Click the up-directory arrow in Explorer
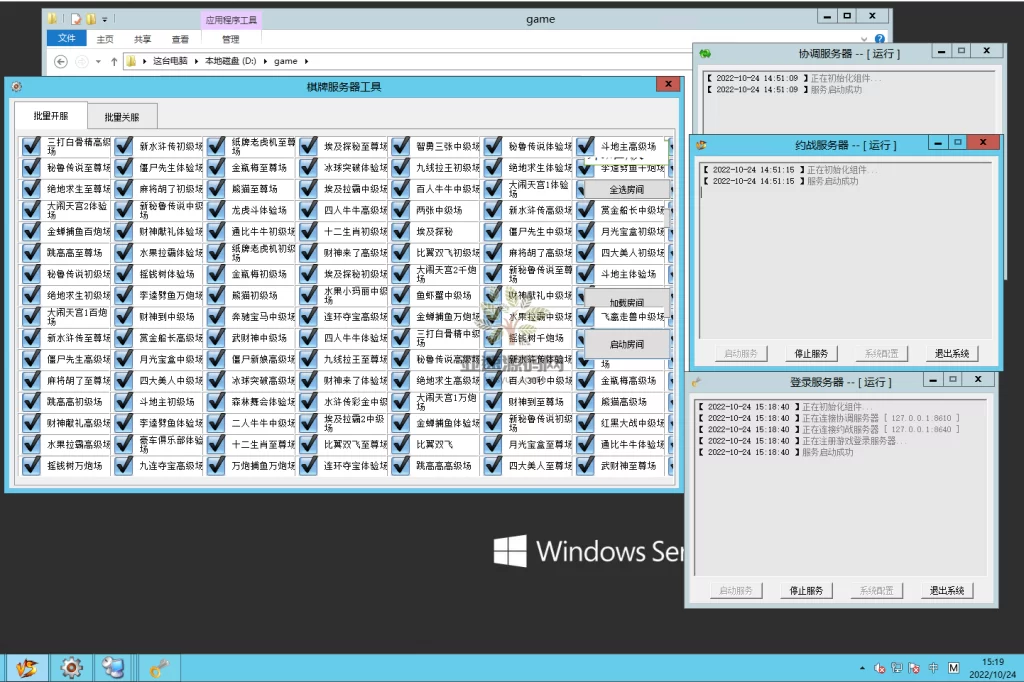The image size is (1024, 682). point(113,61)
